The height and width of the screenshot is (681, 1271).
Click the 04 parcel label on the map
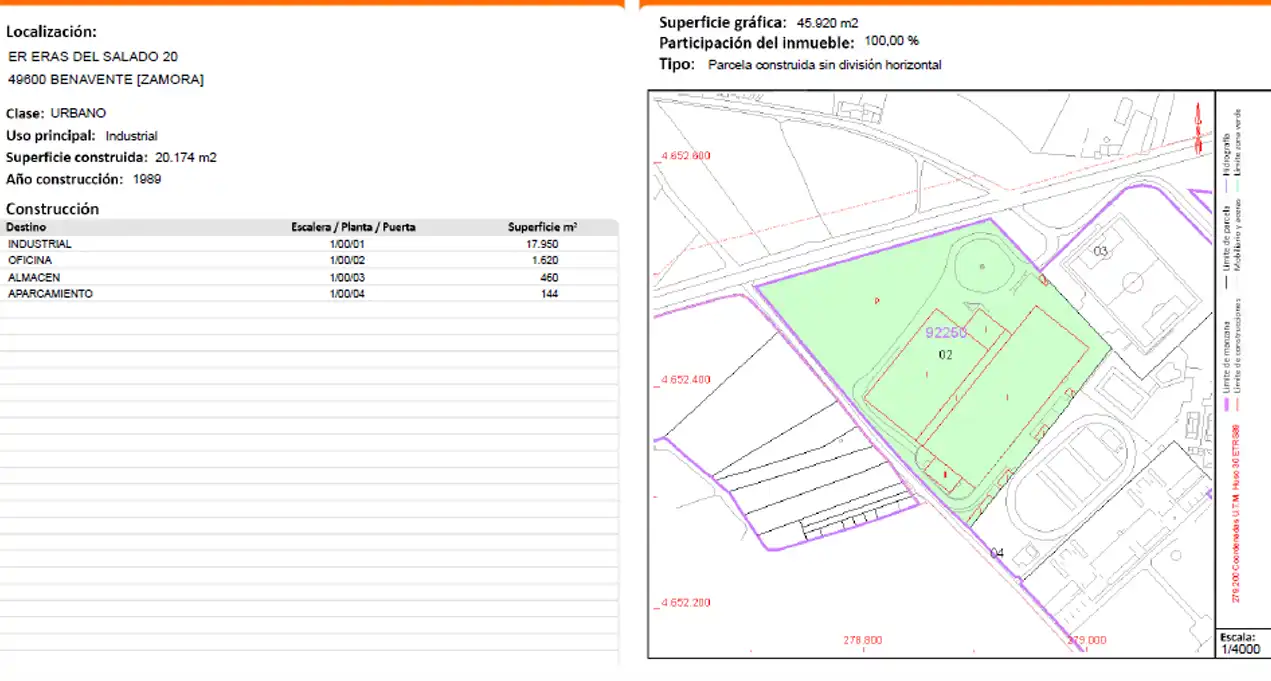pyautogui.click(x=997, y=552)
